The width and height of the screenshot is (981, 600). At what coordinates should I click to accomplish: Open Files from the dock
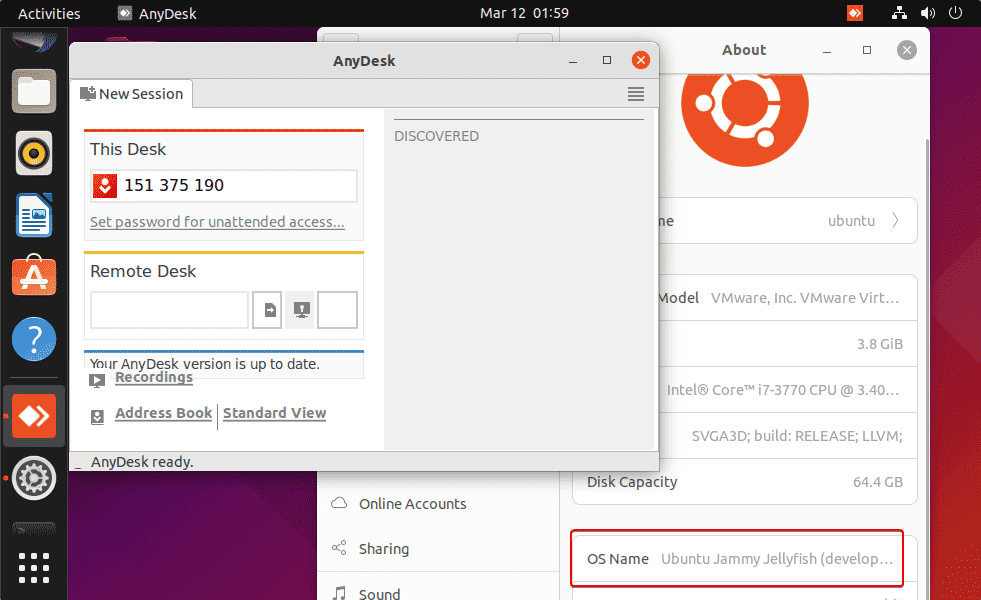tap(33, 91)
